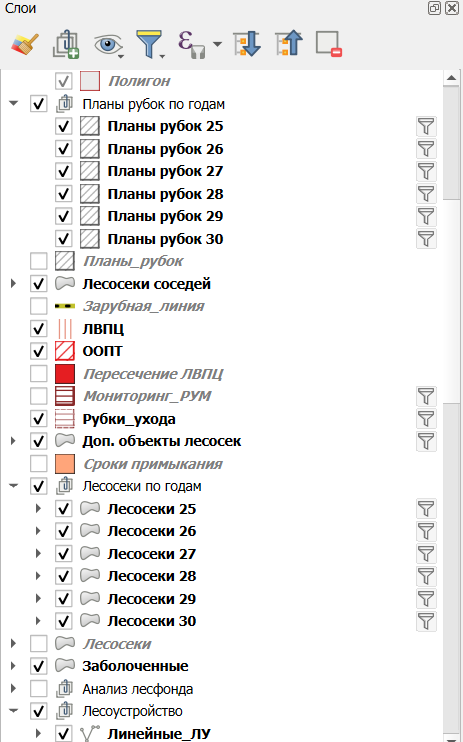This screenshot has height=742, width=463.
Task: Click filter icon of Рубки_ухода layer
Action: pos(426,419)
